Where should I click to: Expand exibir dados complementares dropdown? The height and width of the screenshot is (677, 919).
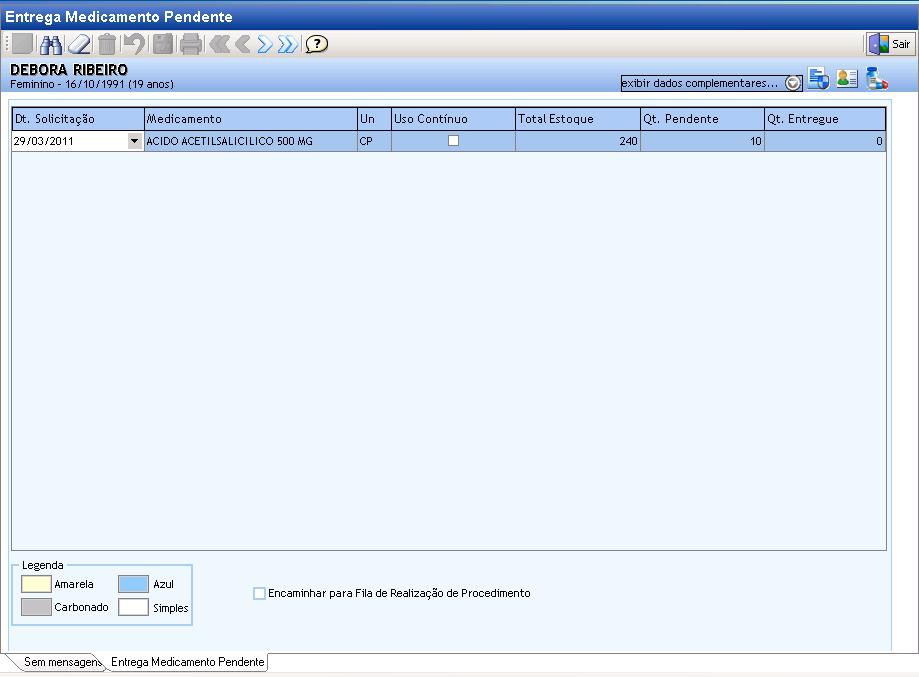[792, 83]
